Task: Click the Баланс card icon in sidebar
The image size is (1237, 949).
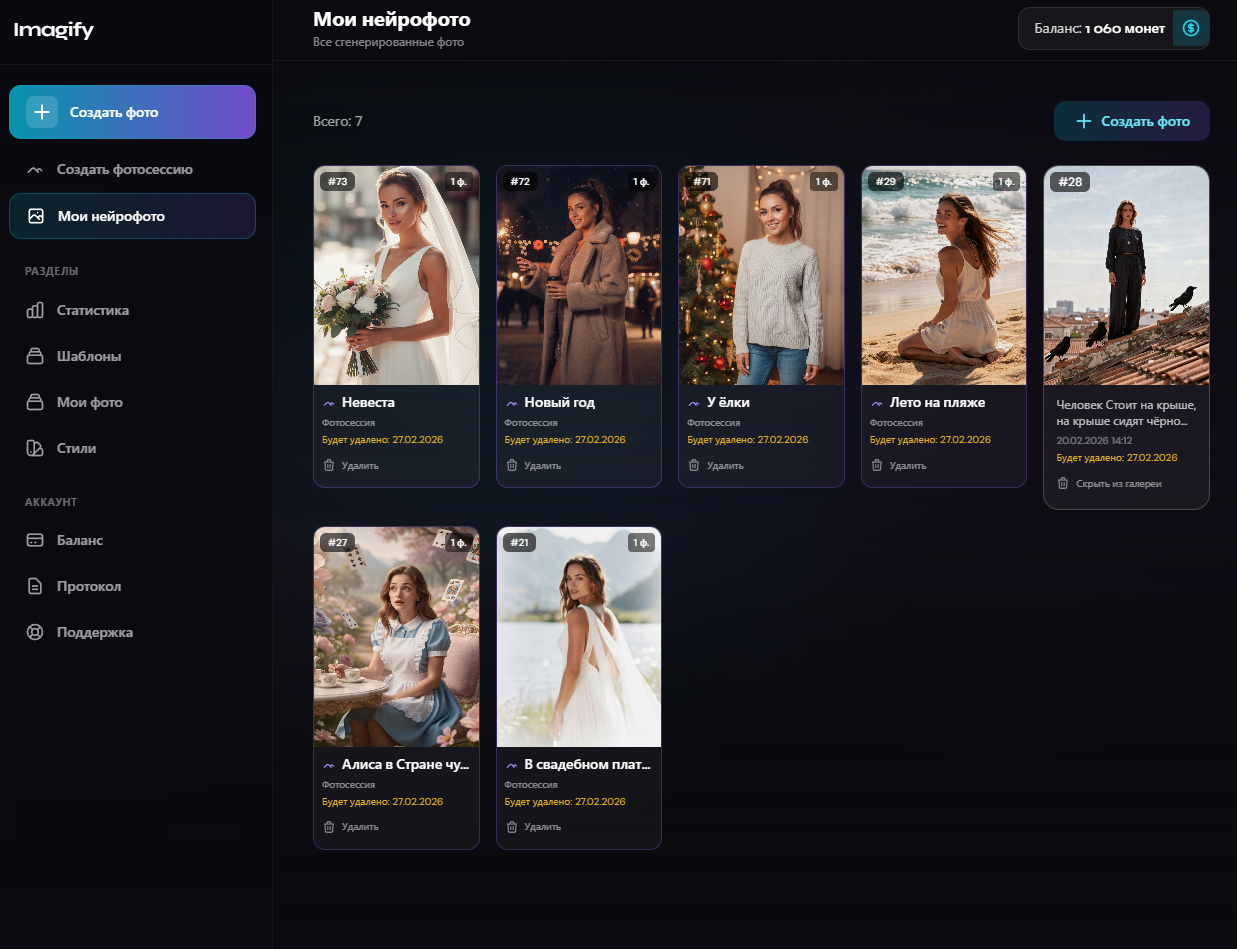Action: [35, 540]
